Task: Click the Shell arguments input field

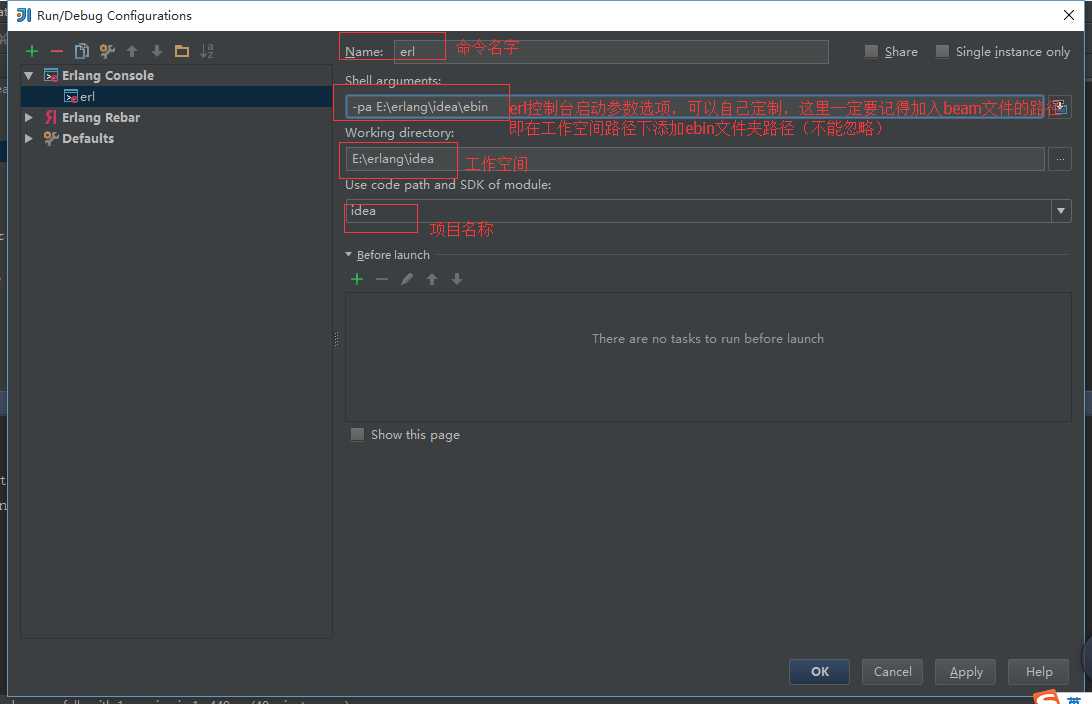Action: [695, 107]
